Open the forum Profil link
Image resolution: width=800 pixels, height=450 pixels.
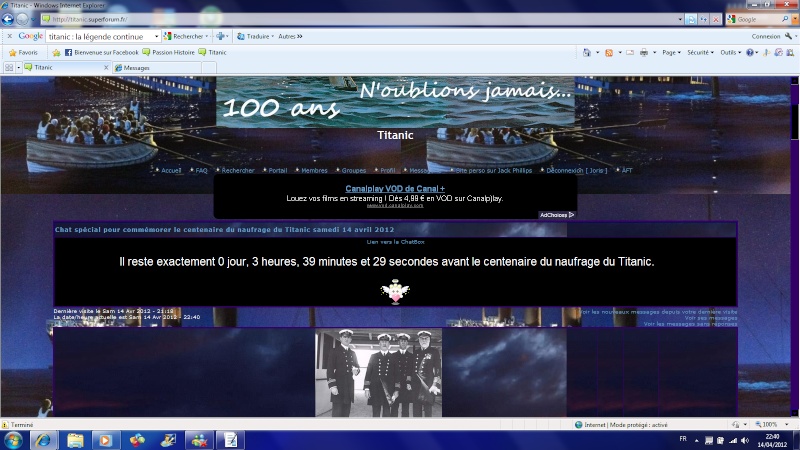(x=388, y=170)
